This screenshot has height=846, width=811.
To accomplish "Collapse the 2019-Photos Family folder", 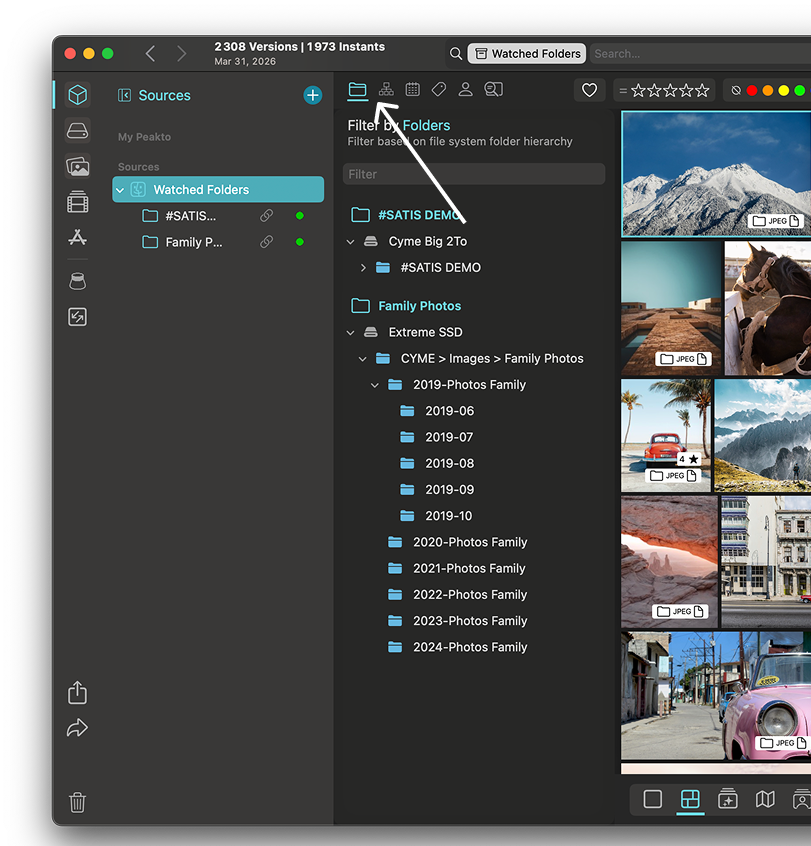I will pyautogui.click(x=375, y=385).
